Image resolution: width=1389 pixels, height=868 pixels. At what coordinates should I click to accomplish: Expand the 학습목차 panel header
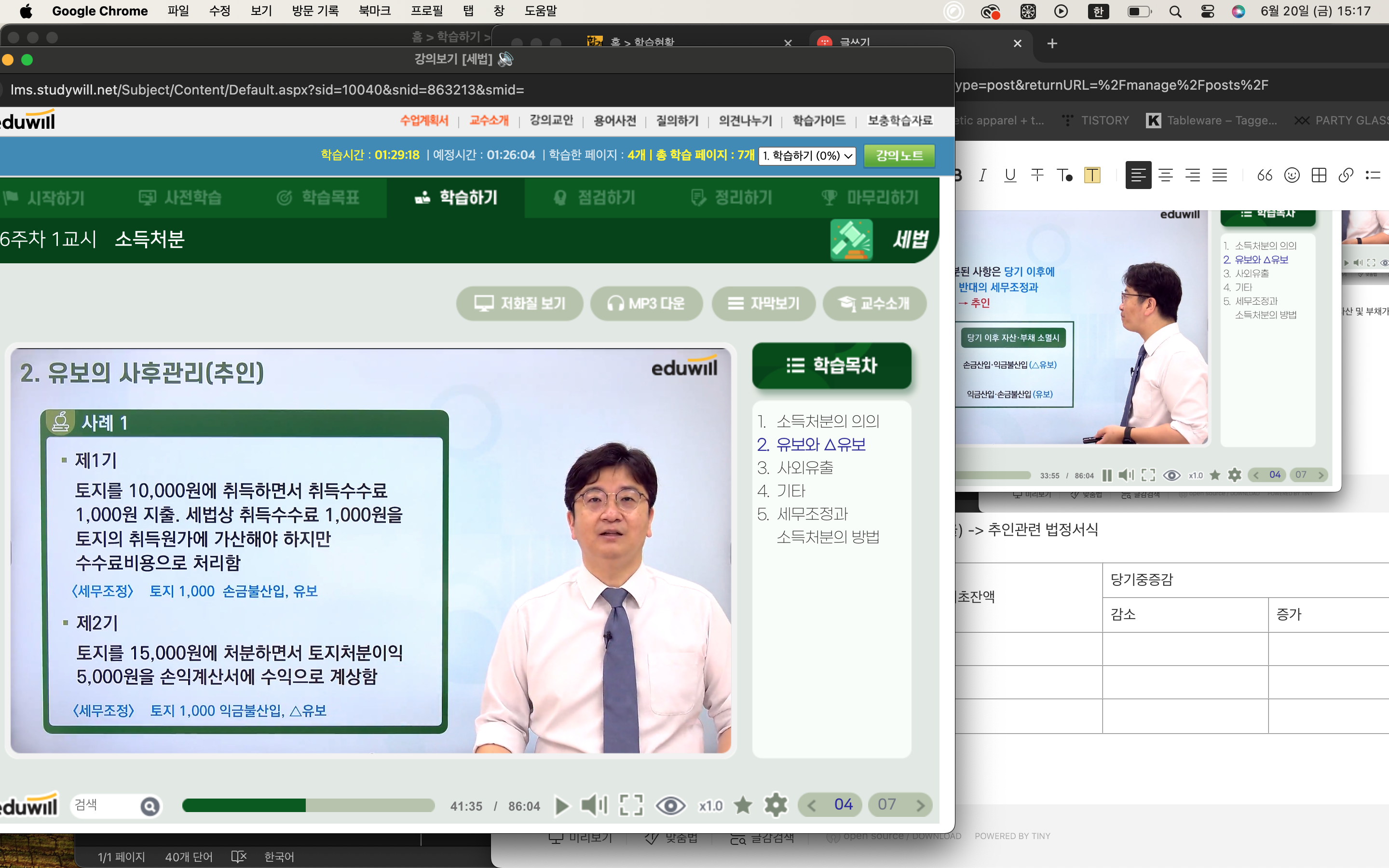tap(831, 365)
